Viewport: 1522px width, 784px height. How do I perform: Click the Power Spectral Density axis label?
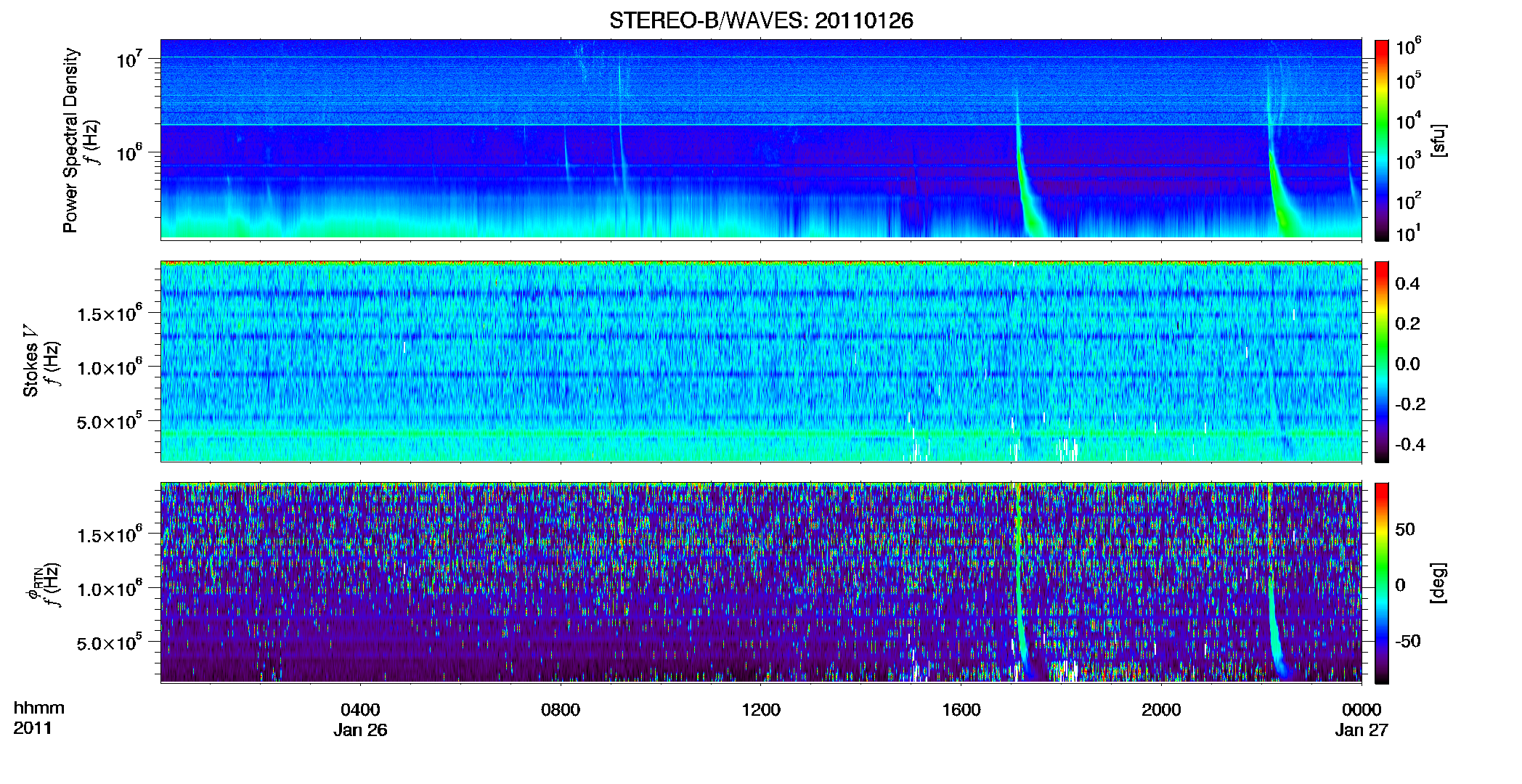point(70,140)
